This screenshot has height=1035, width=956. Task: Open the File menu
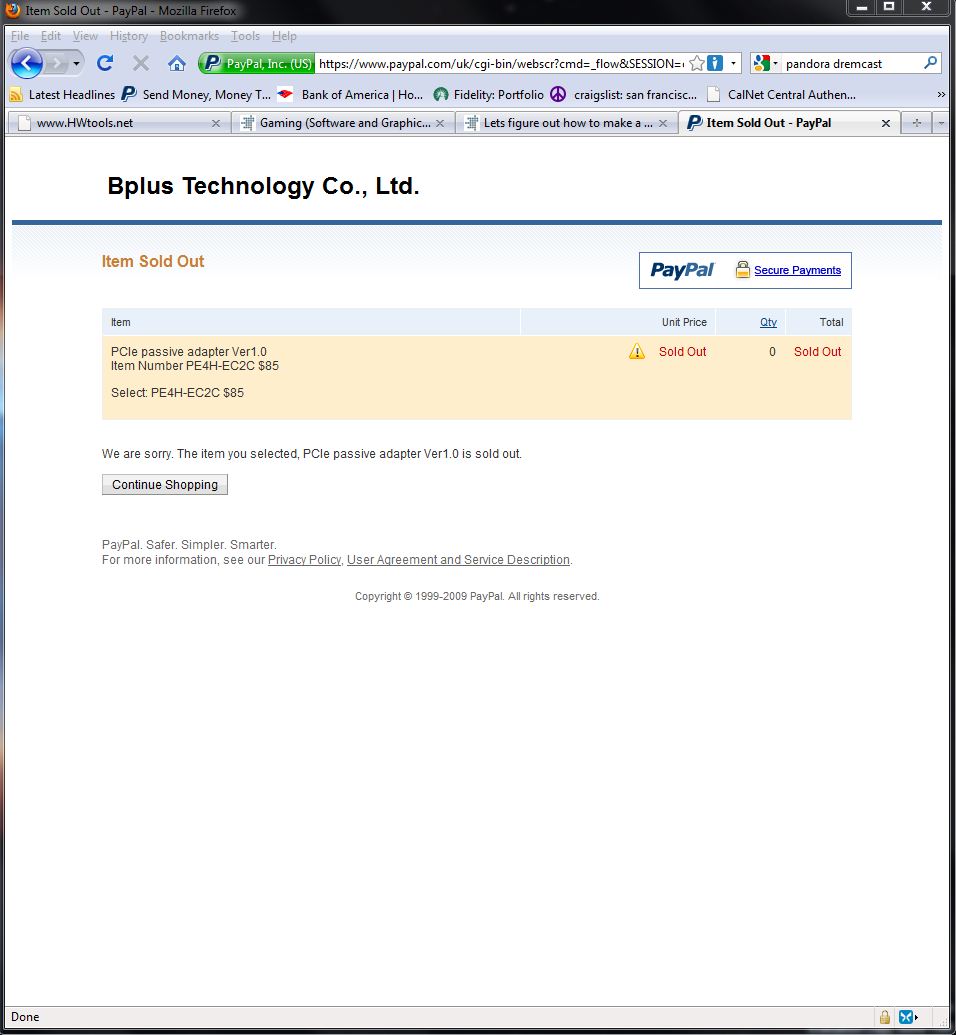(20, 36)
